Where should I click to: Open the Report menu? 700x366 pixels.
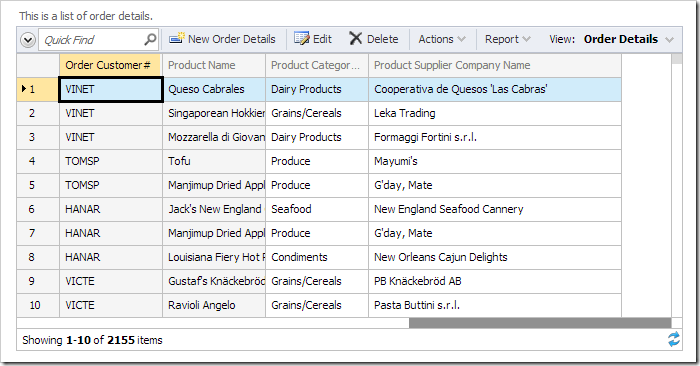pyautogui.click(x=508, y=39)
